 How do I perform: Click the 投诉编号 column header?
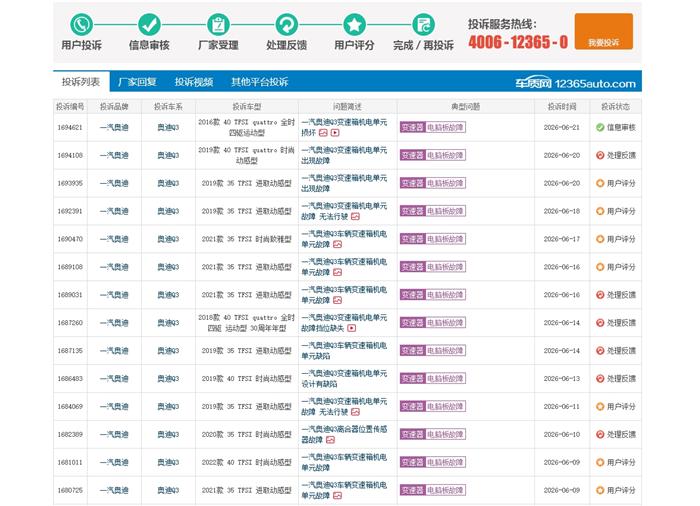(70, 106)
